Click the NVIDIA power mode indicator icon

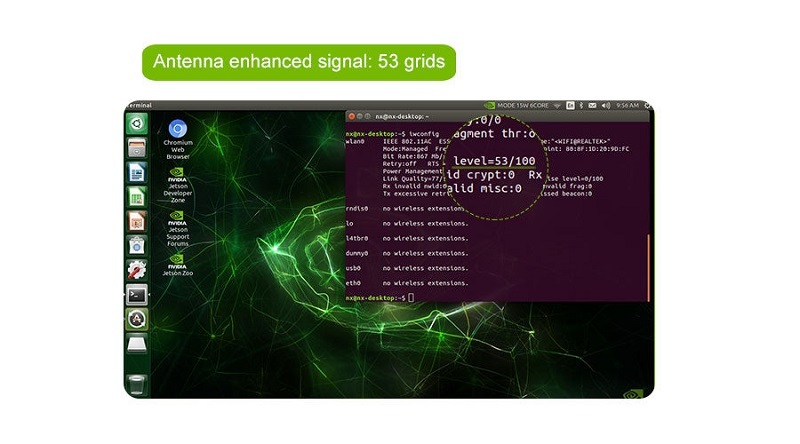pos(489,106)
